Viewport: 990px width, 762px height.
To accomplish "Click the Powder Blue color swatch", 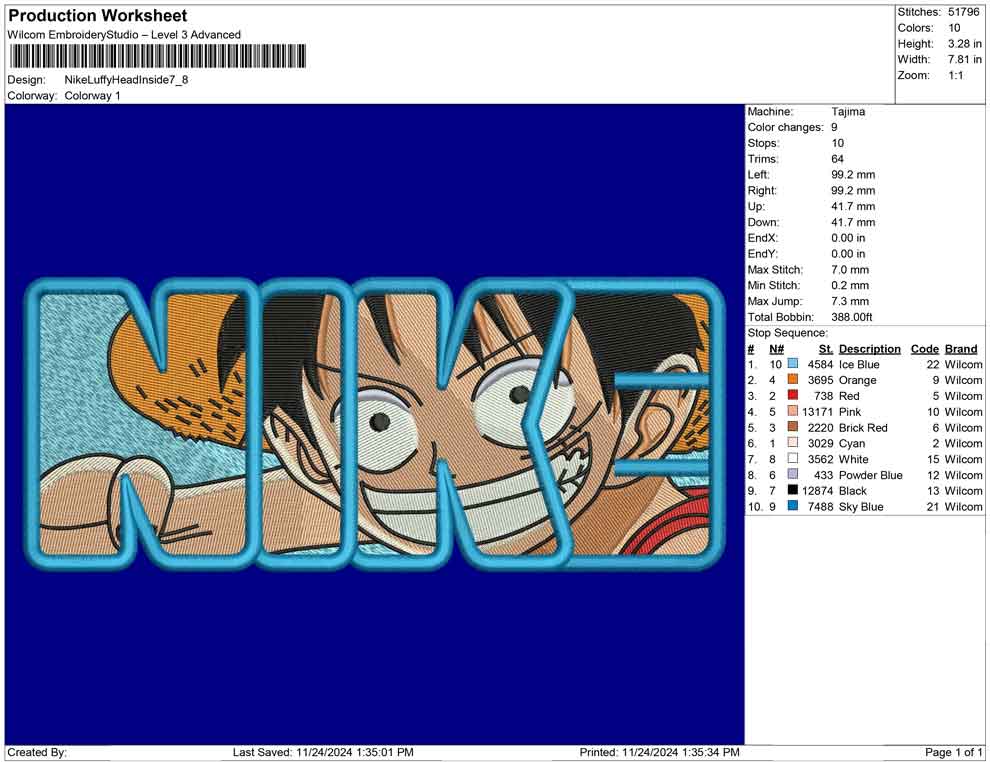I will (792, 474).
